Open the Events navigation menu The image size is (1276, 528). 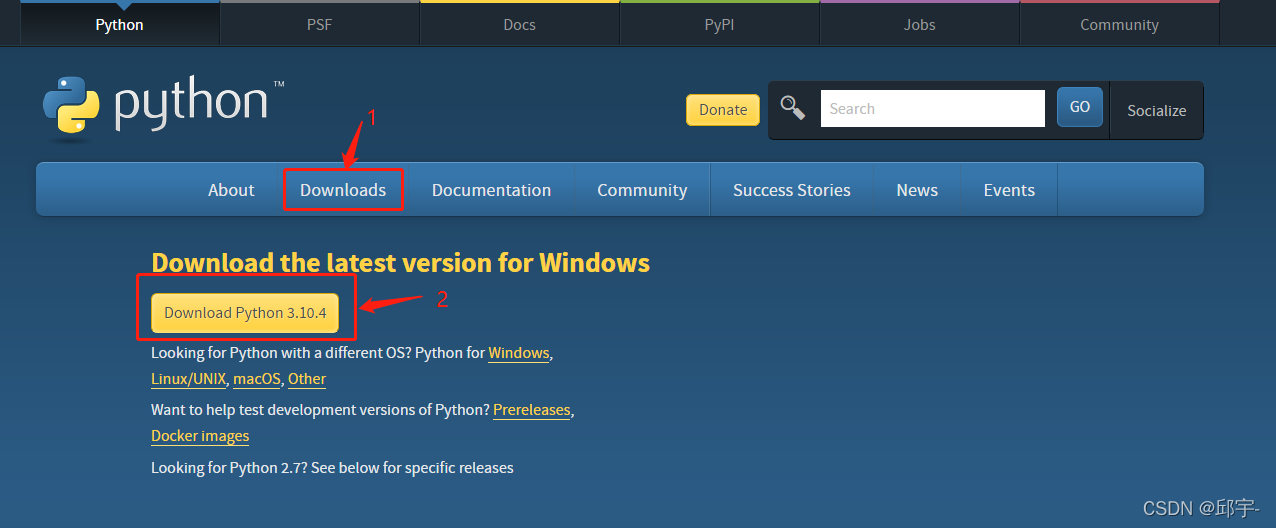pos(1009,190)
